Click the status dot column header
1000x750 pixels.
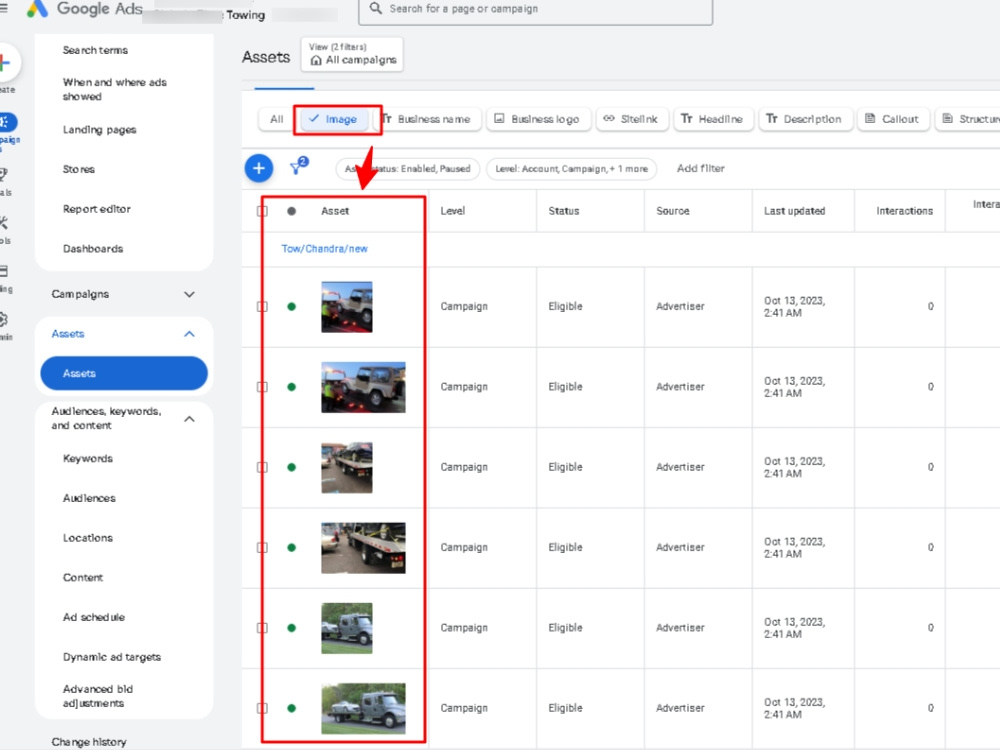coord(291,211)
